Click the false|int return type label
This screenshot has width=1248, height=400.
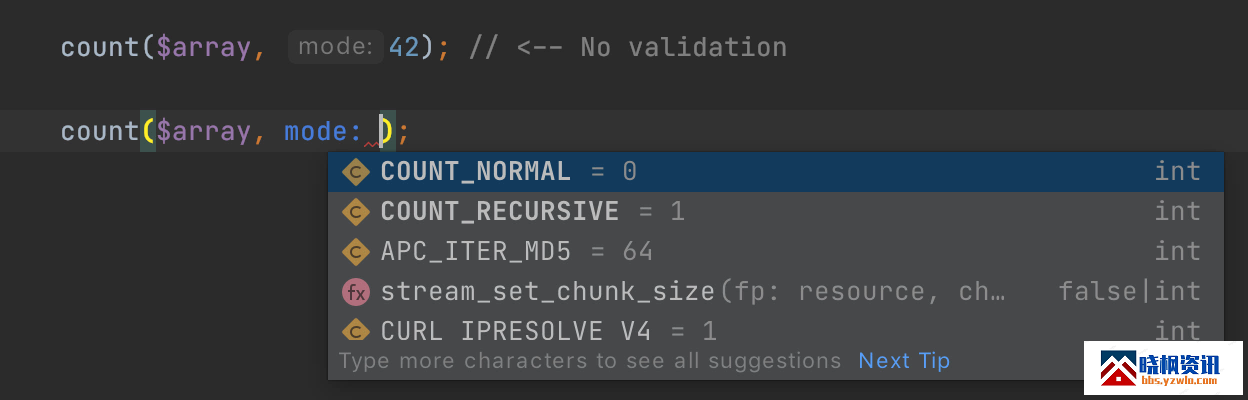click(1130, 292)
